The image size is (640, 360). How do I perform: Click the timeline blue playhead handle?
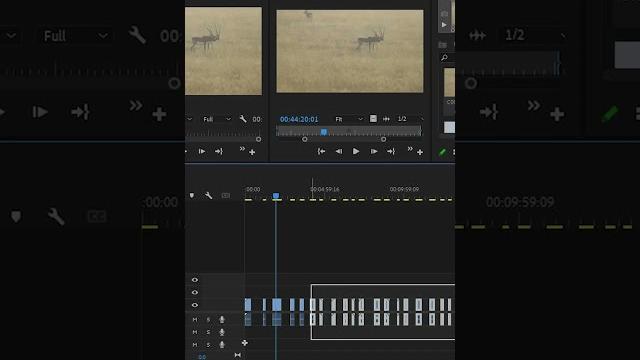276,196
